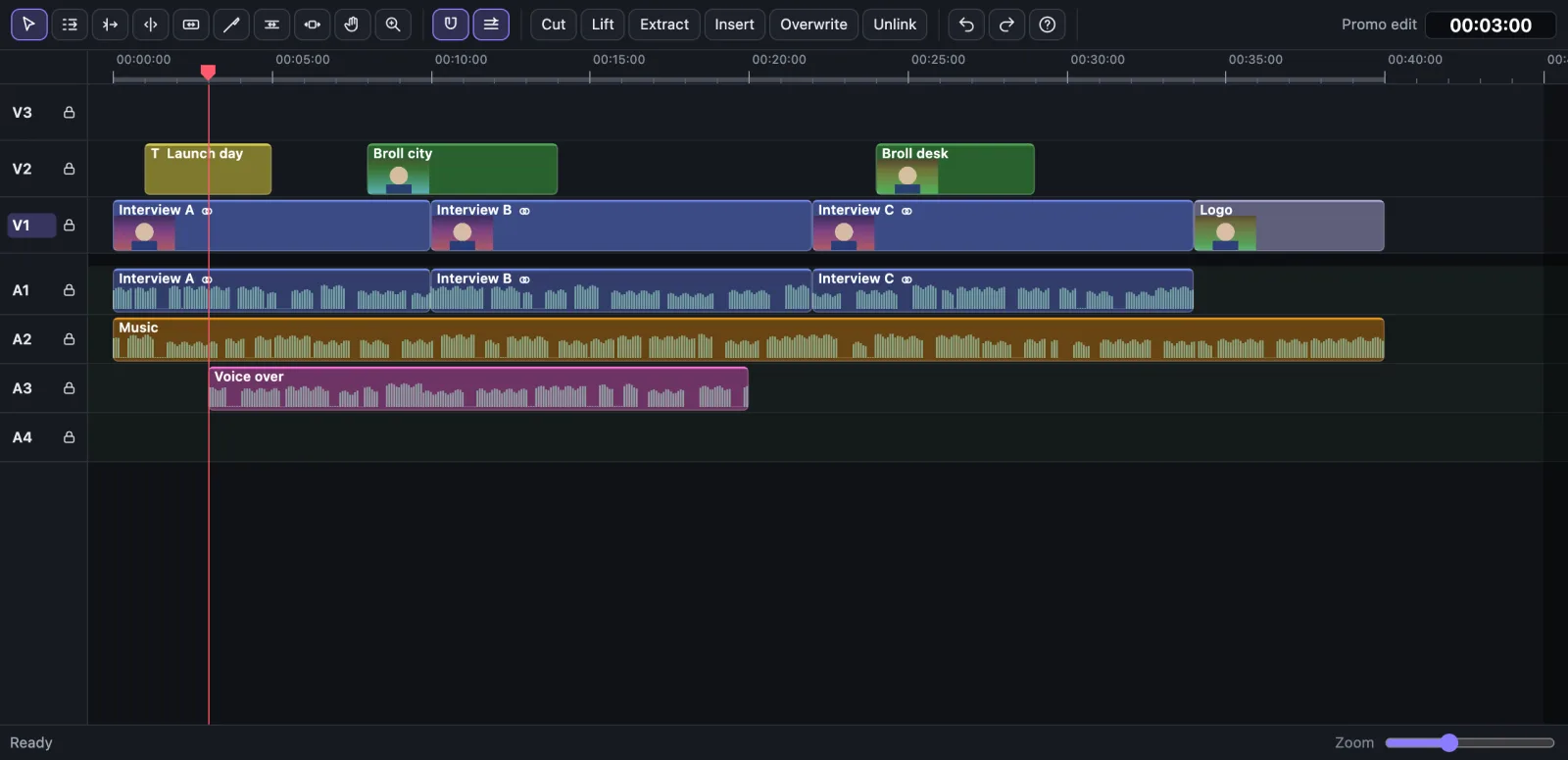Select the Broll city clip
Screen dimensions: 1568x760
(463, 169)
